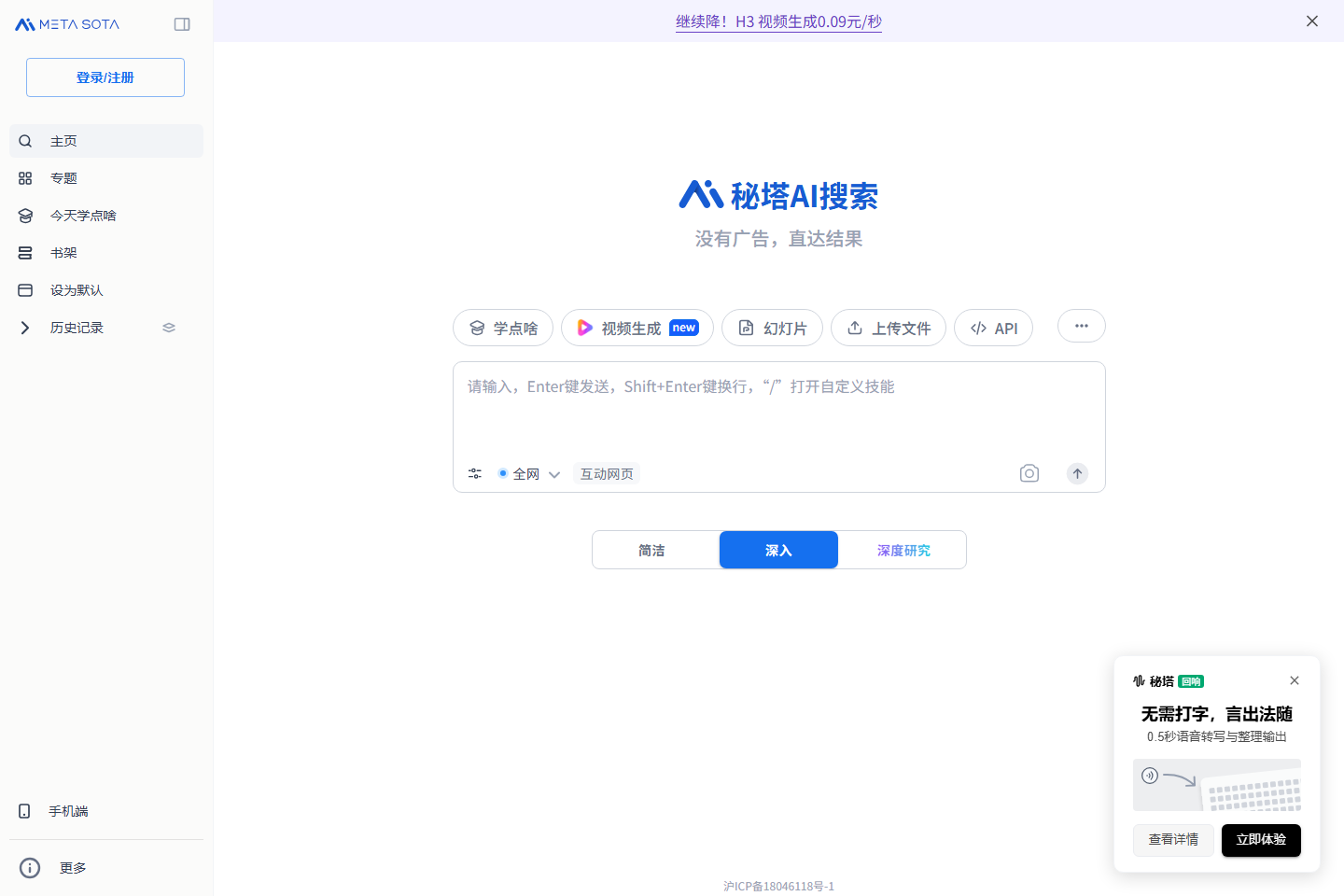Collapse the sidebar panel icon
Viewport: 1344px width, 896px height.
click(182, 24)
